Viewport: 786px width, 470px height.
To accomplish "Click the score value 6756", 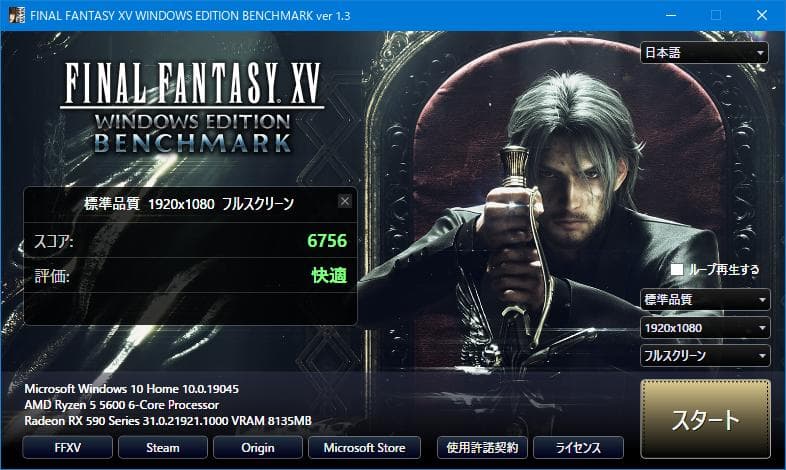I will tap(327, 241).
